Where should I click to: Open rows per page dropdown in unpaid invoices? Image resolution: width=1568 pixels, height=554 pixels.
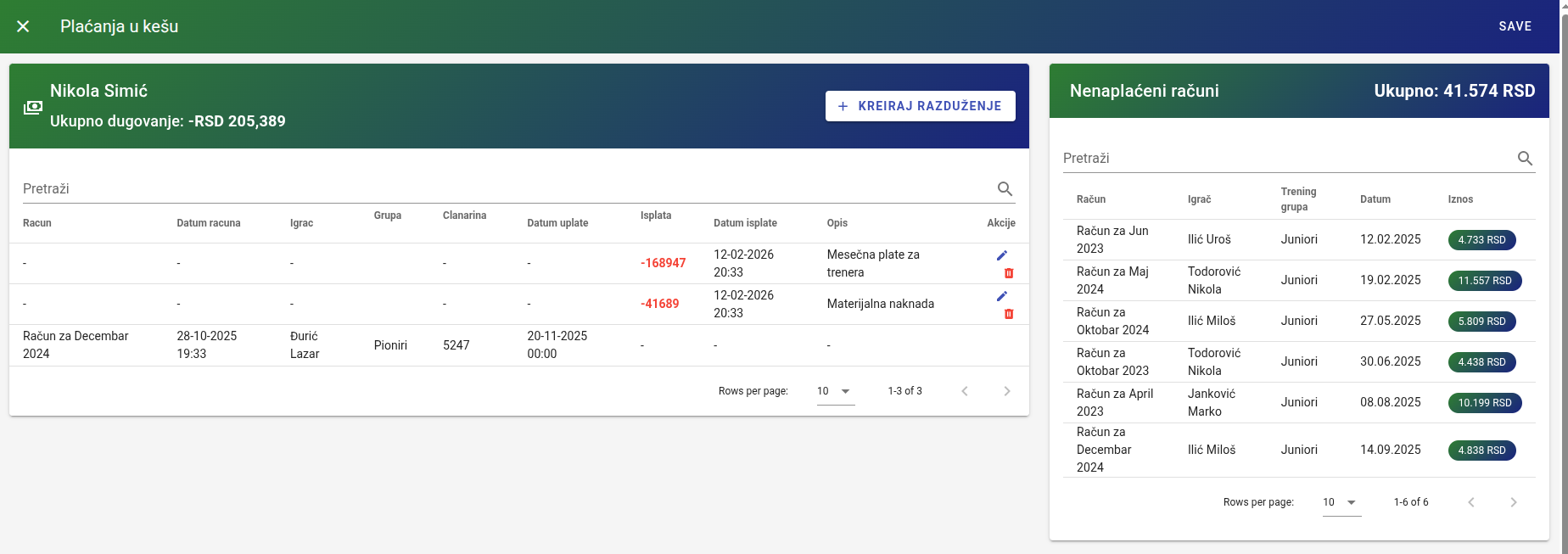1341,502
